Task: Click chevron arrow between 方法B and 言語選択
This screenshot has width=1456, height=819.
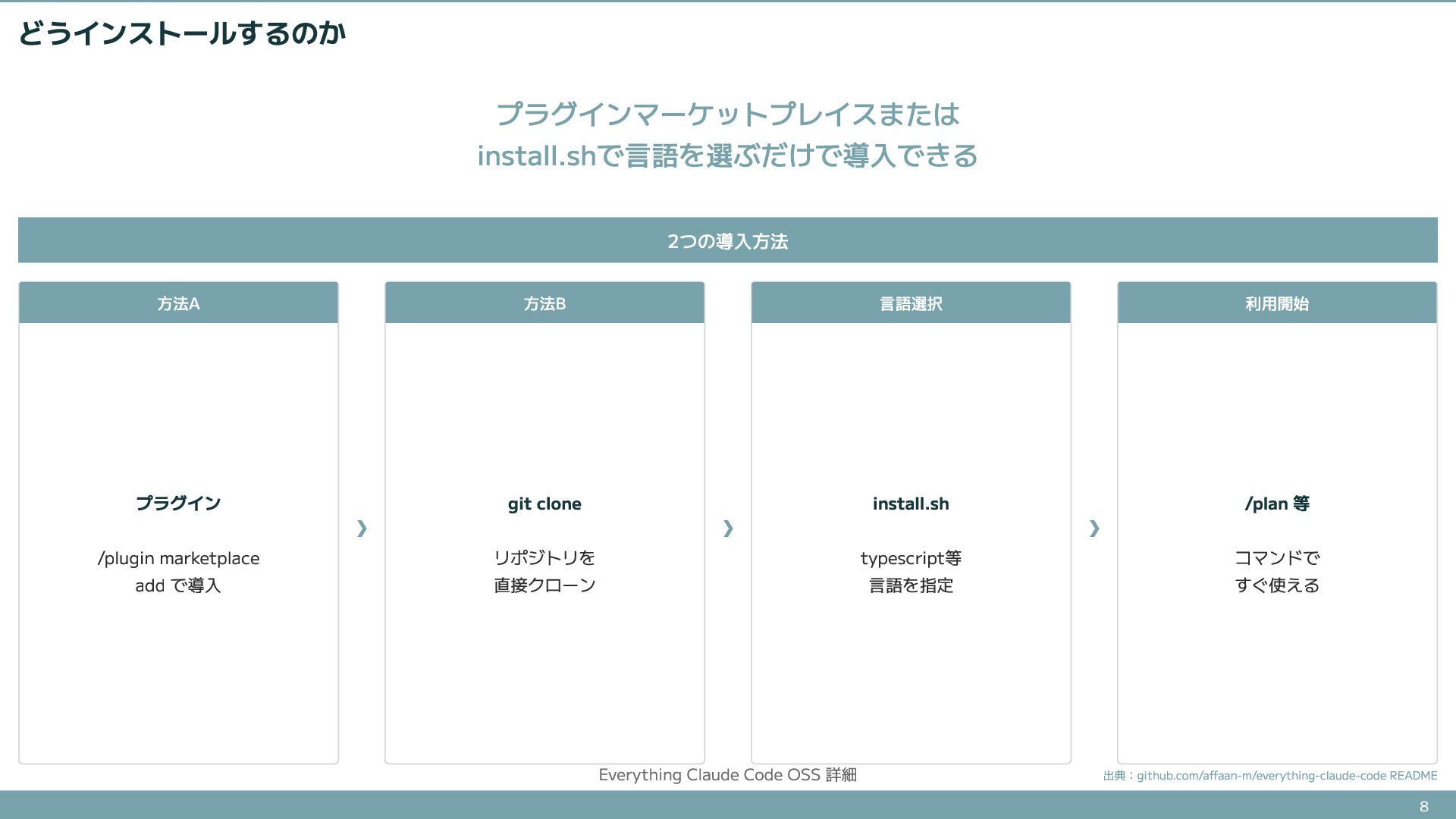Action: pyautogui.click(x=728, y=529)
